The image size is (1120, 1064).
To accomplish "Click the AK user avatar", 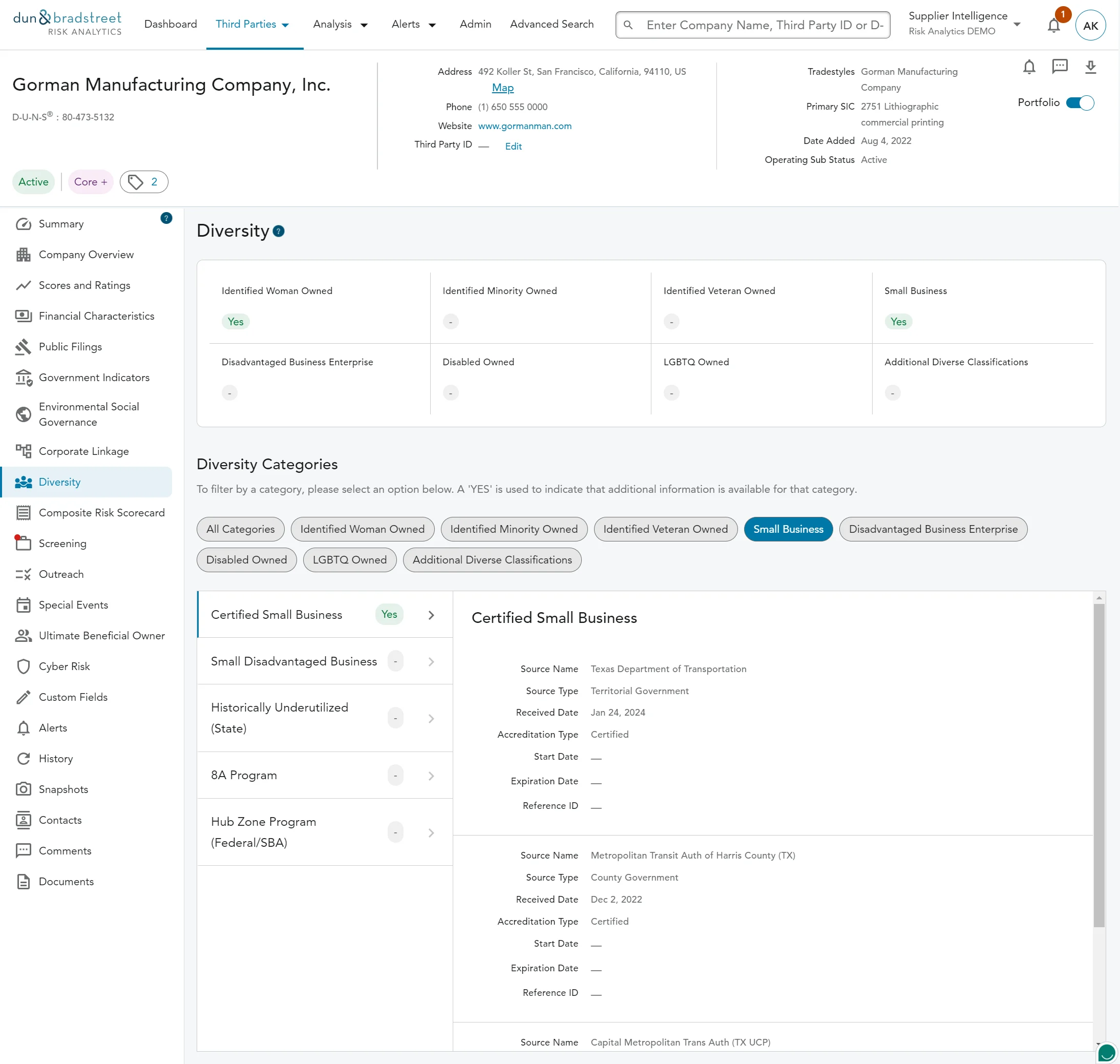I will click(1090, 26).
